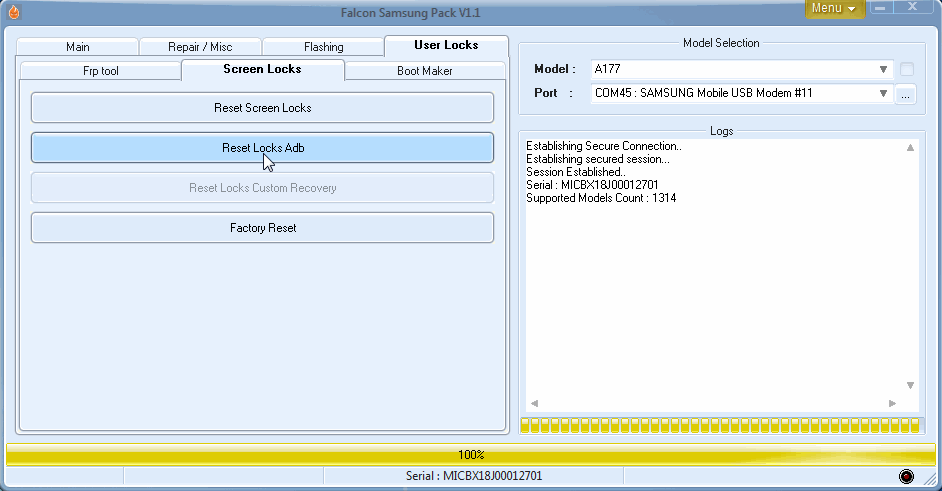Switch to the Main tab
The width and height of the screenshot is (942, 491).
(x=77, y=47)
